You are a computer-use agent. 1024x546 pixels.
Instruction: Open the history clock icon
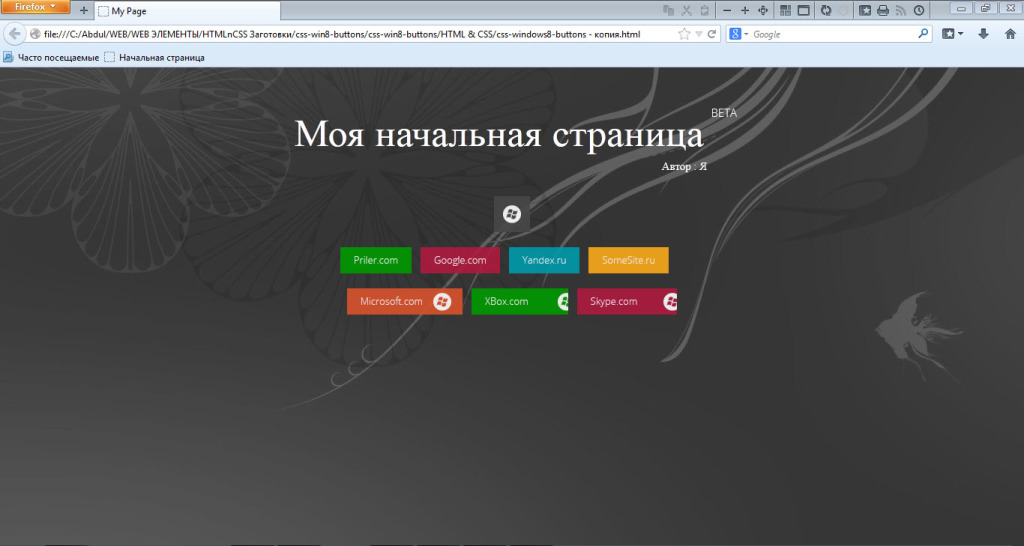point(919,10)
